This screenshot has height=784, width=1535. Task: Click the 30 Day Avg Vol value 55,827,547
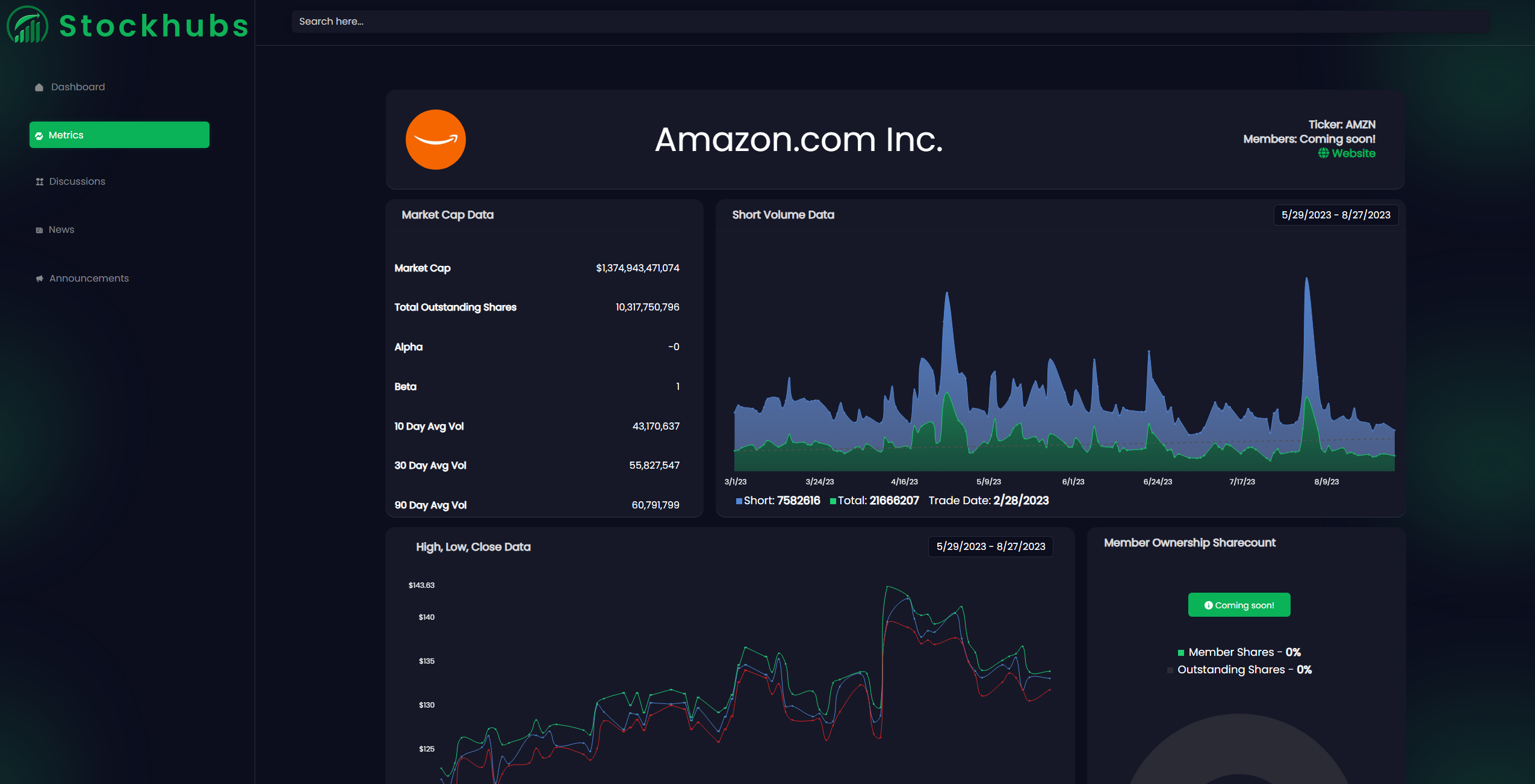pos(654,466)
